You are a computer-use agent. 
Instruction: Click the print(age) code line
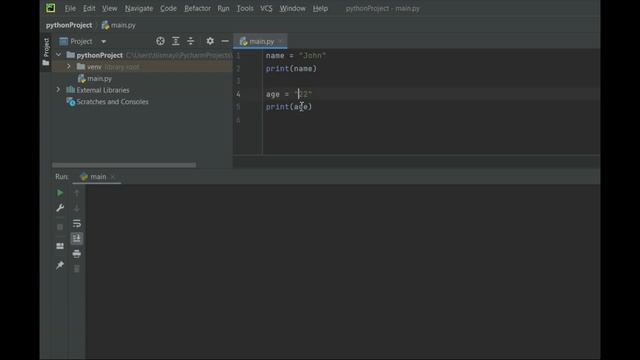pyautogui.click(x=289, y=107)
